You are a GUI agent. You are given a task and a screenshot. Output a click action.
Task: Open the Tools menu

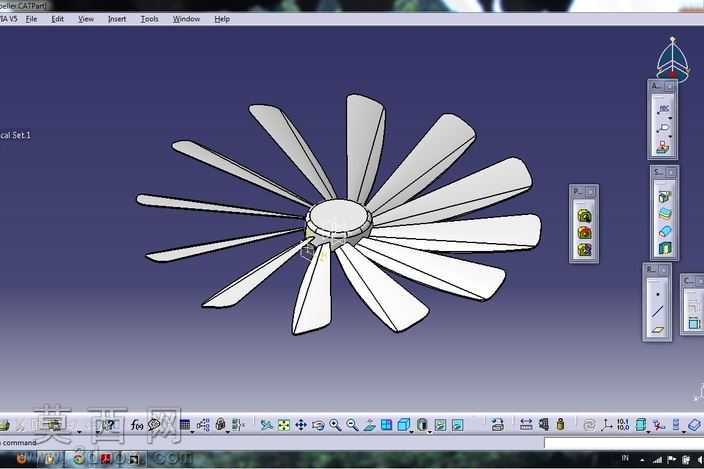tap(150, 19)
